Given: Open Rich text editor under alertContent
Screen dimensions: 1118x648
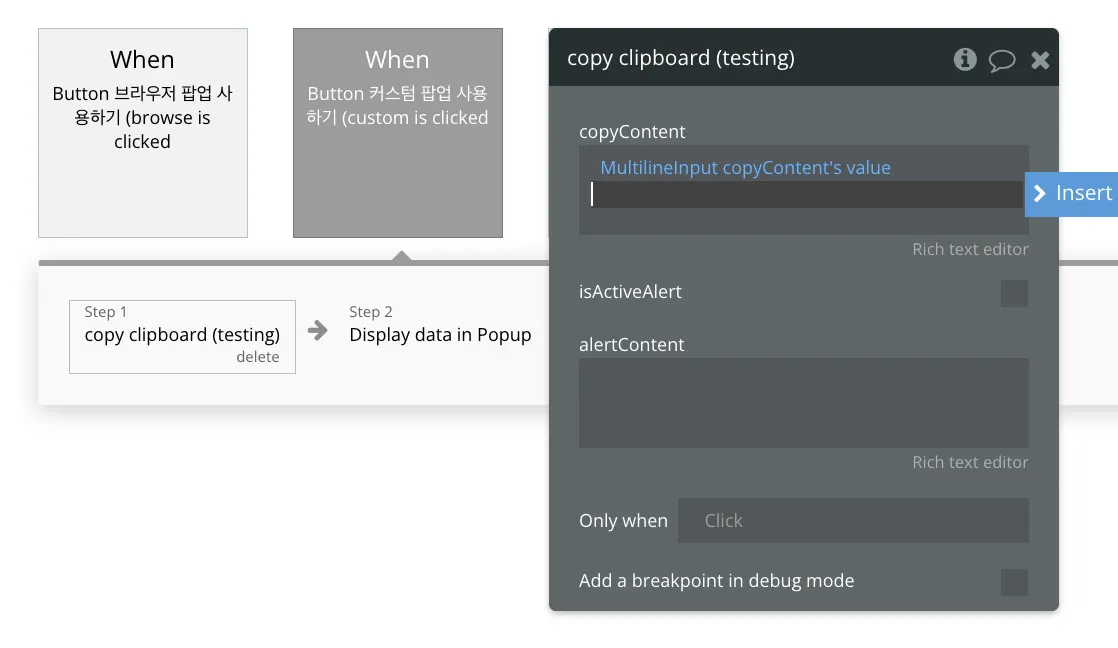Looking at the screenshot, I should coord(970,462).
